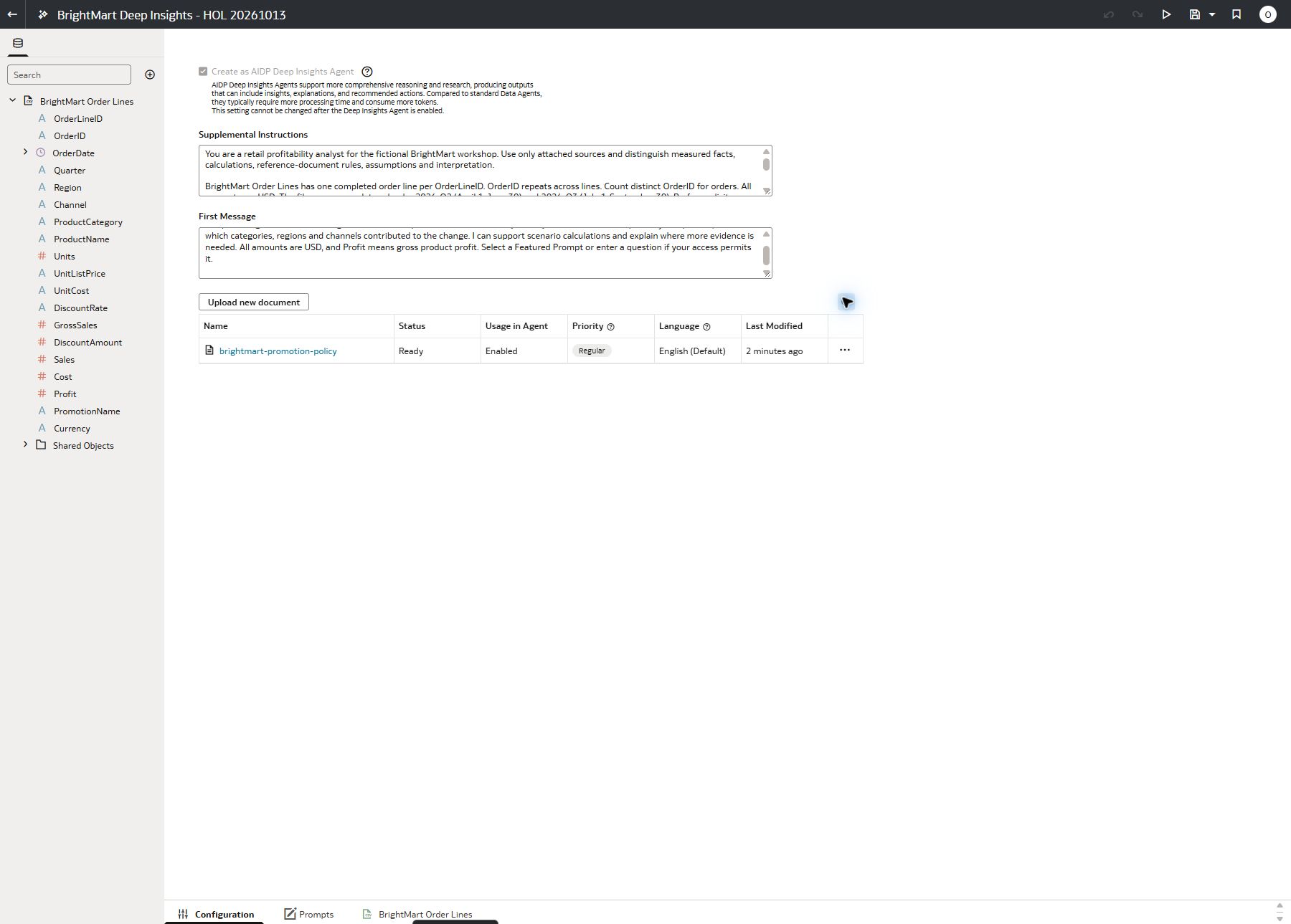Open the brightmart-promotion-policy row actions menu
Image resolution: width=1291 pixels, height=924 pixels.
click(845, 351)
